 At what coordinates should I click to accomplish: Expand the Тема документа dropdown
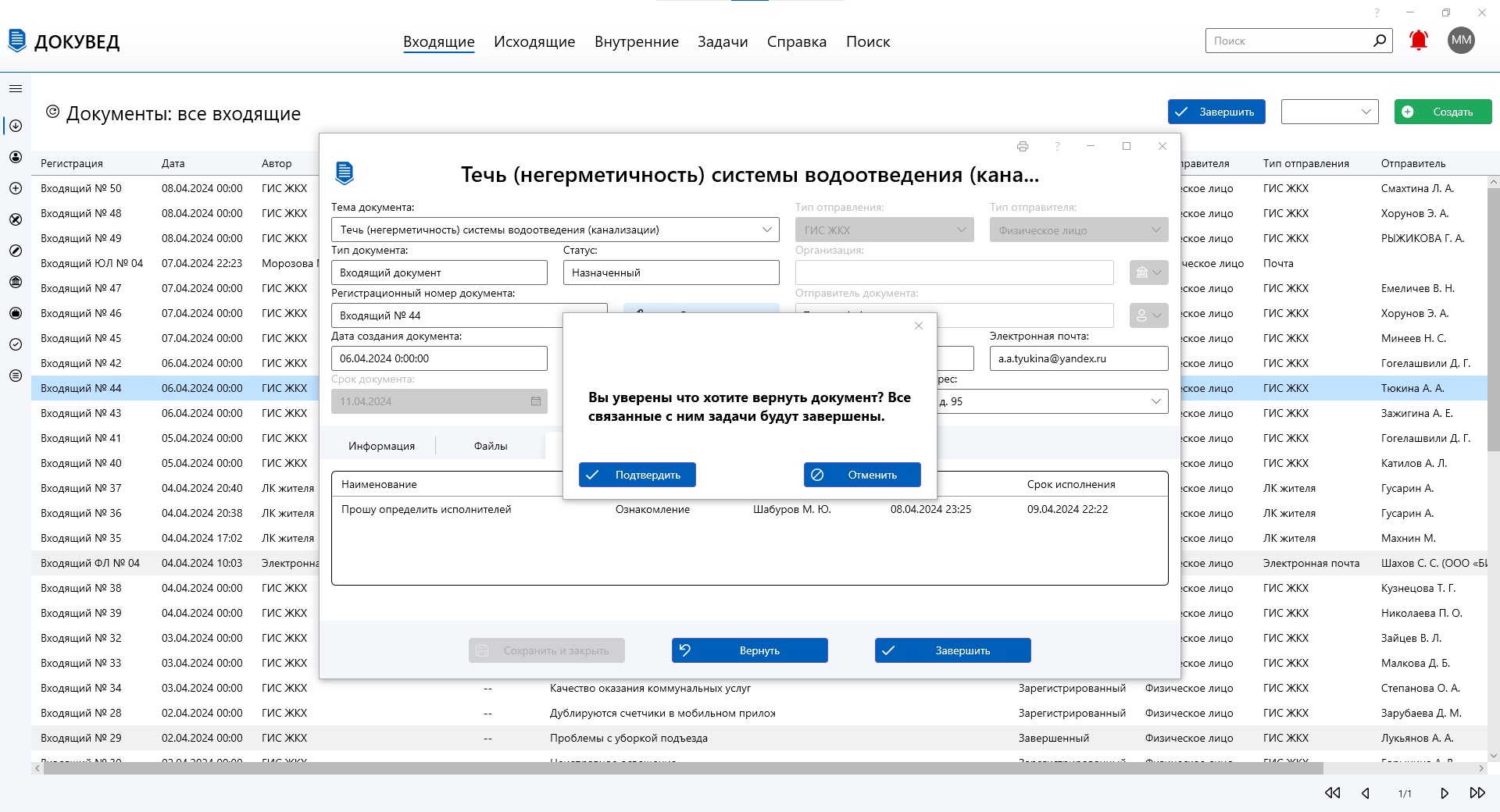[x=767, y=230]
